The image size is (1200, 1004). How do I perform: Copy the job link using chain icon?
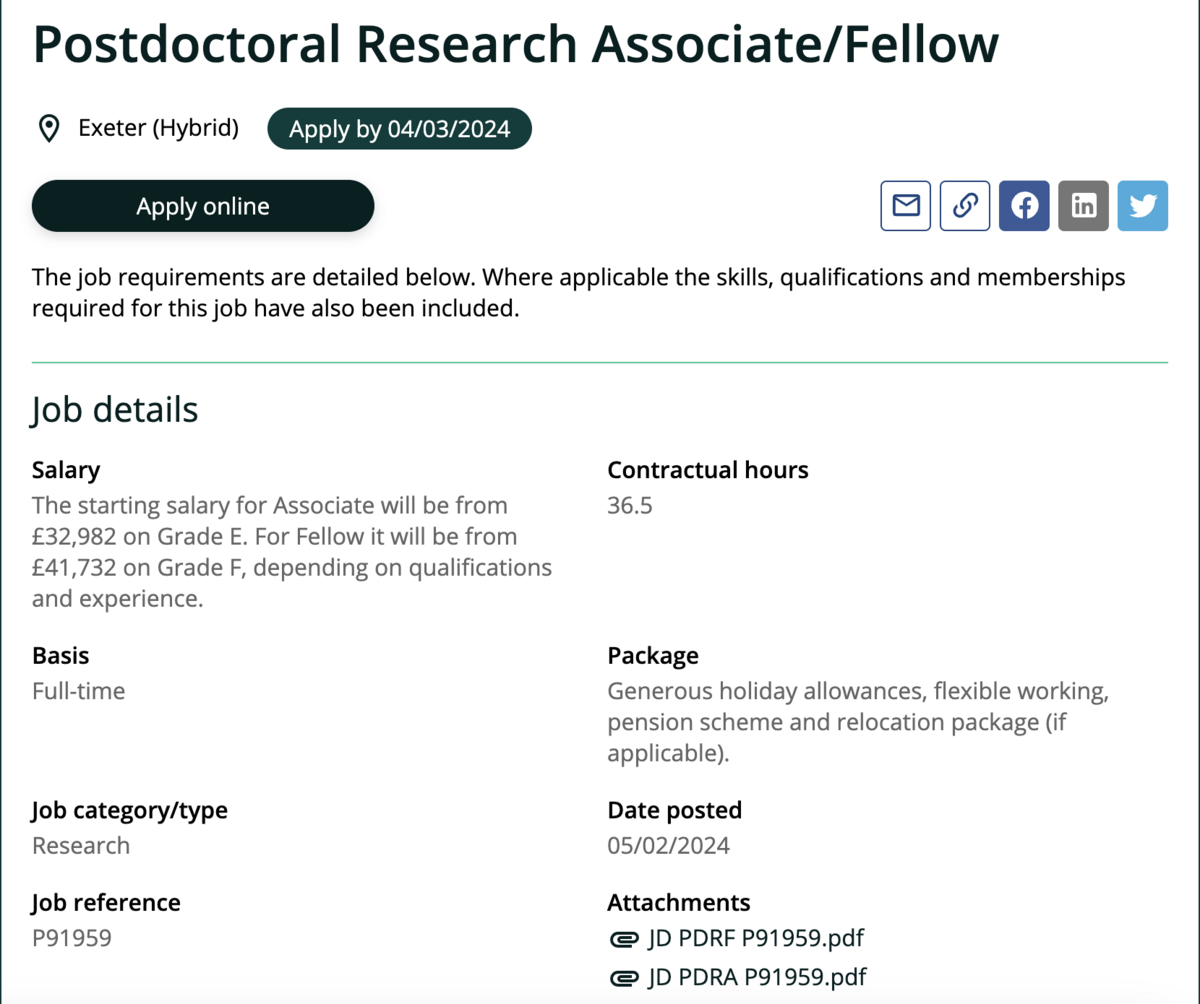point(965,206)
